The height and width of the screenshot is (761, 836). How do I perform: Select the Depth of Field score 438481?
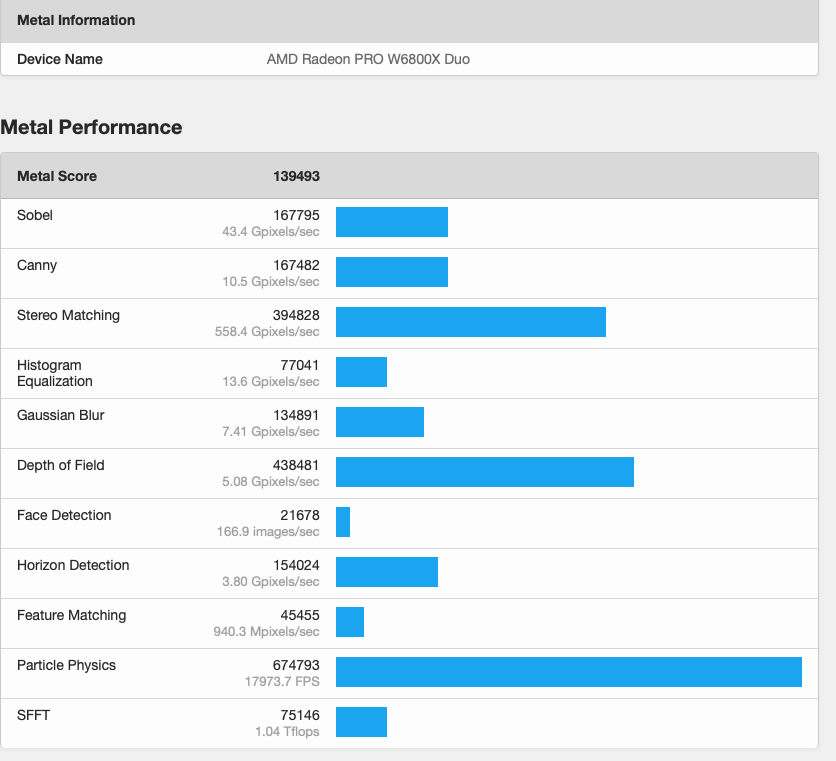[x=296, y=466]
